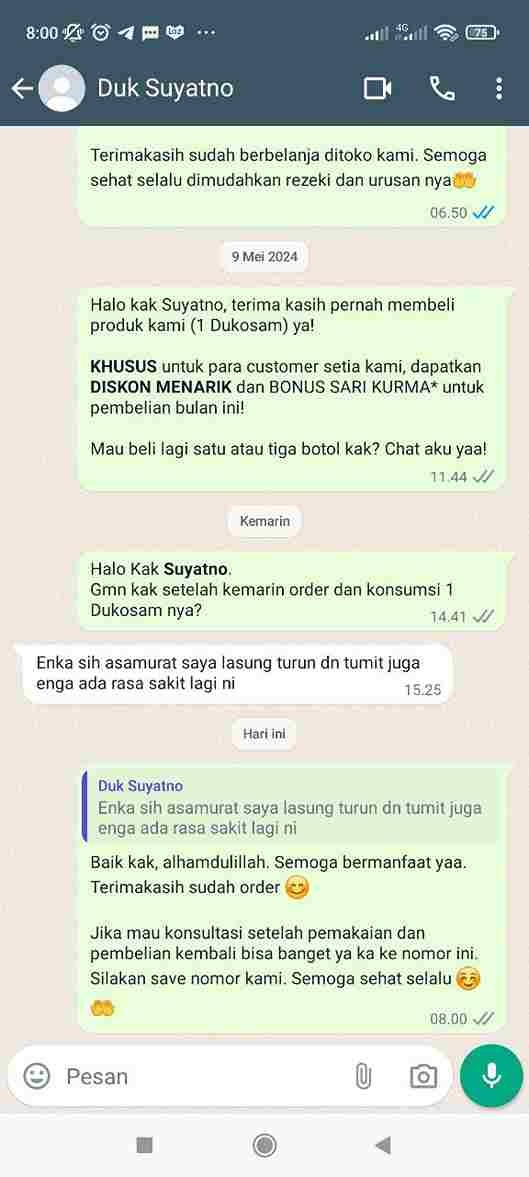Viewport: 529px width, 1177px height.
Task: Tap the quoted Duk Suyatno reply preview
Action: point(291,807)
